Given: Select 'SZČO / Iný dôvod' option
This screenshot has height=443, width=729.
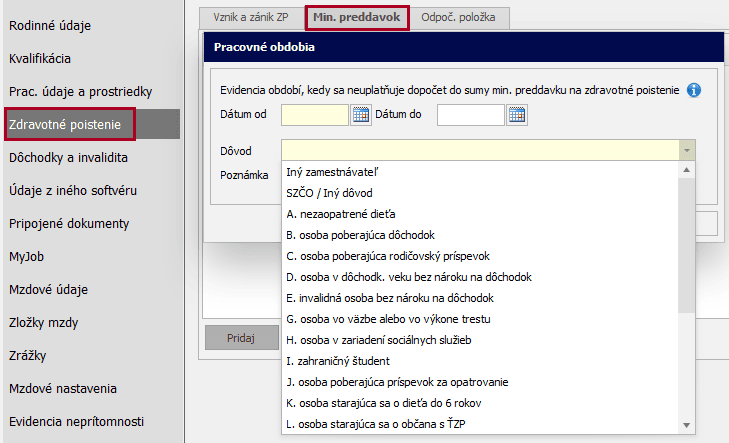Looking at the screenshot, I should click(331, 193).
